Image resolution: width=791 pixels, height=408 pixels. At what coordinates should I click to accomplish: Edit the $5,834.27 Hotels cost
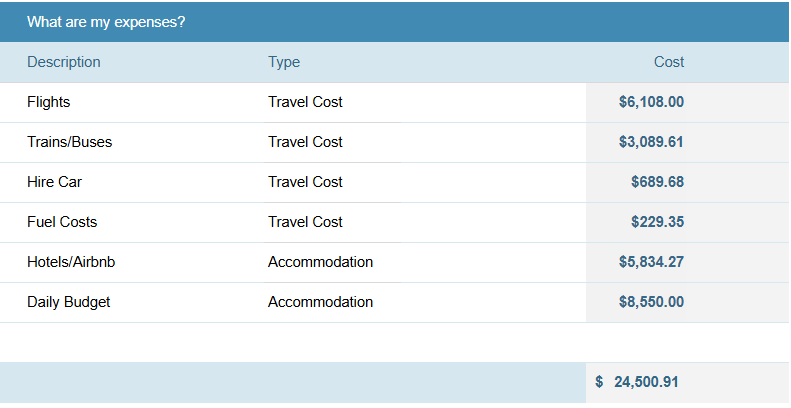tap(688, 262)
